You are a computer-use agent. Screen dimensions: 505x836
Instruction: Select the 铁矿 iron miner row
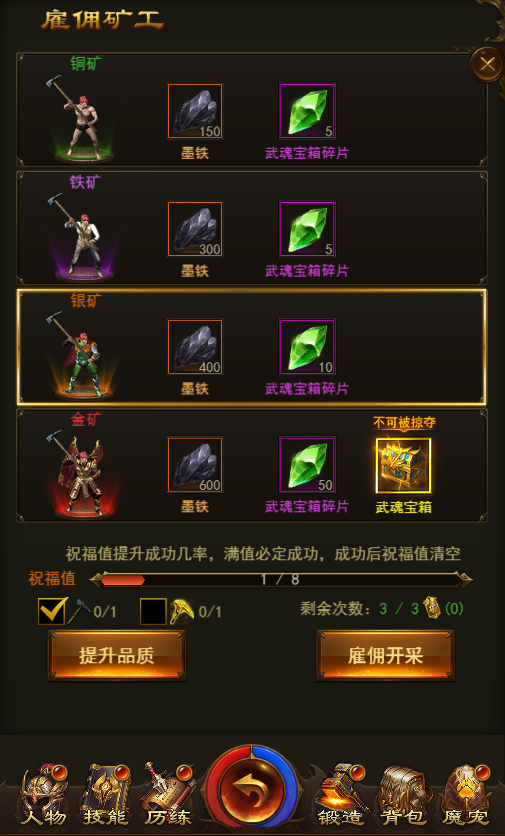(x=252, y=228)
